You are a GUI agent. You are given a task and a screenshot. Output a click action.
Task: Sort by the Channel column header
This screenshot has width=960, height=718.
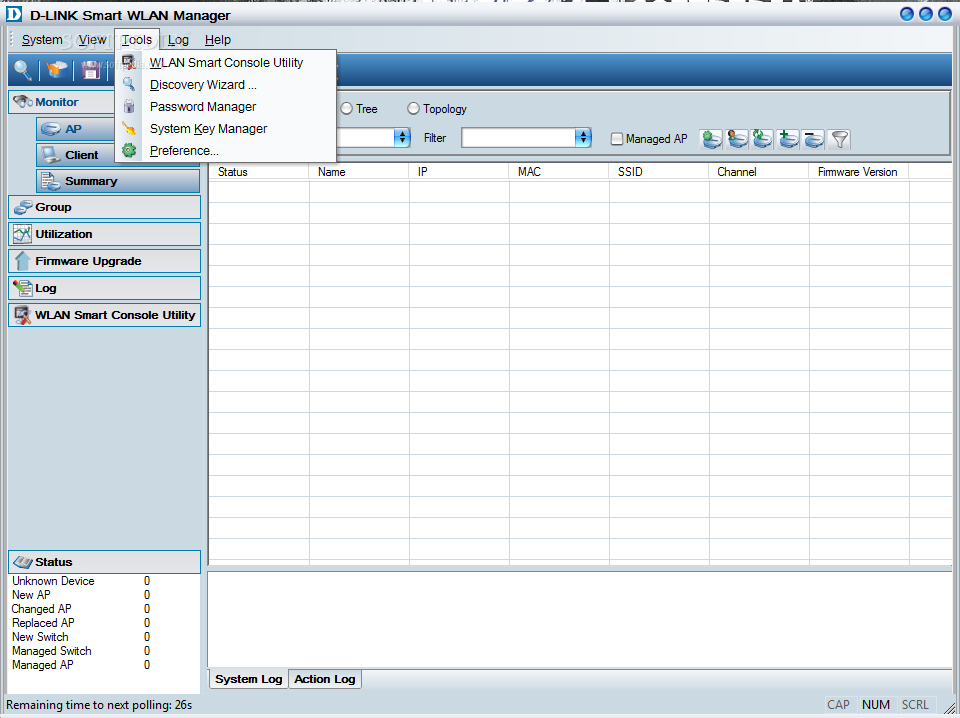759,172
